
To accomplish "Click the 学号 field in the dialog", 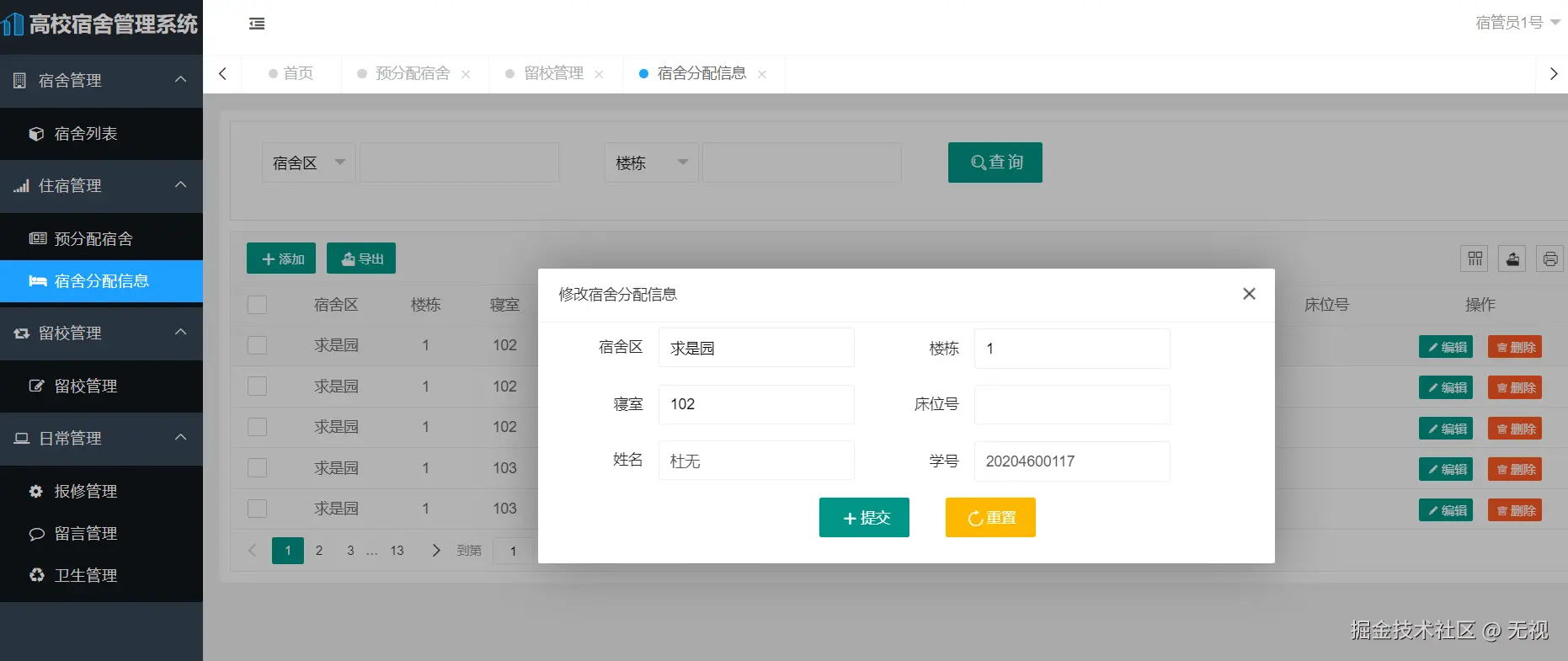I will point(1072,461).
